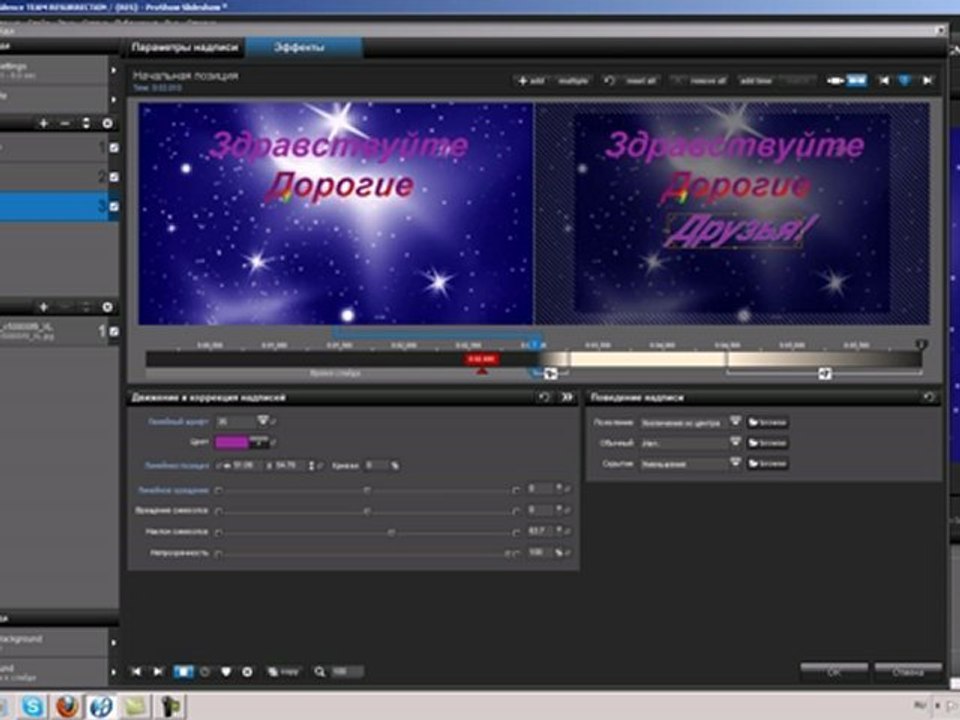The image size is (960, 720).
Task: Click browse button for Скрытие effect
Action: pyautogui.click(x=767, y=464)
